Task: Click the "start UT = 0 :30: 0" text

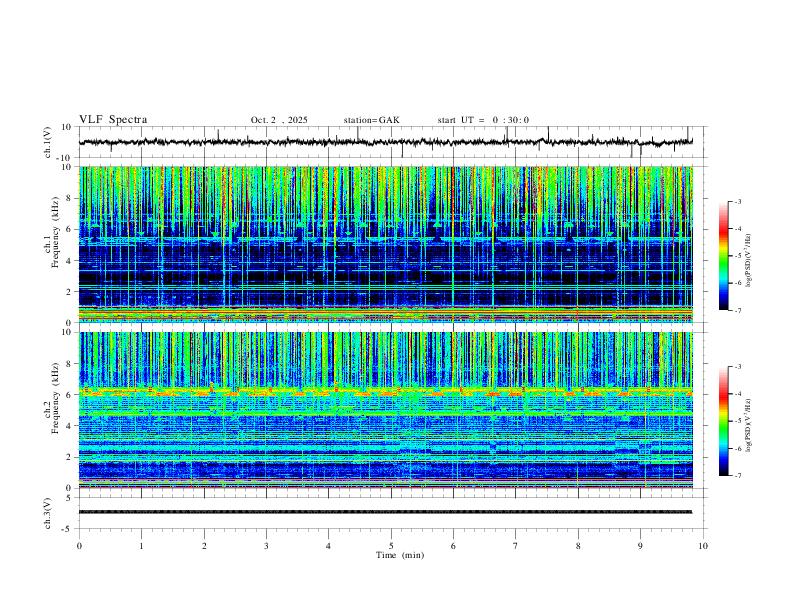Action: [x=483, y=120]
